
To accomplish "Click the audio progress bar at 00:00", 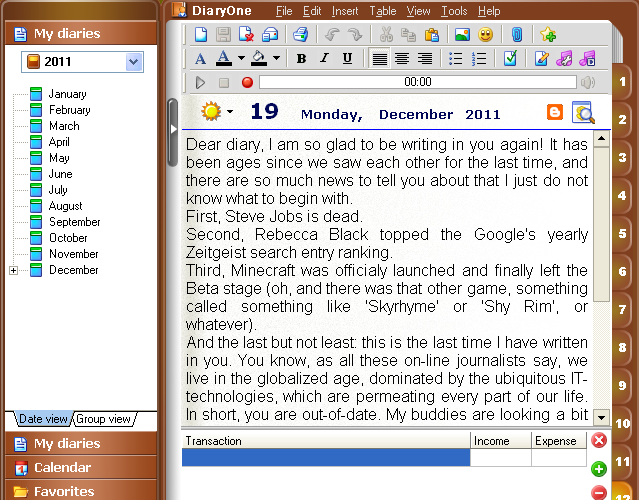I will tap(418, 82).
